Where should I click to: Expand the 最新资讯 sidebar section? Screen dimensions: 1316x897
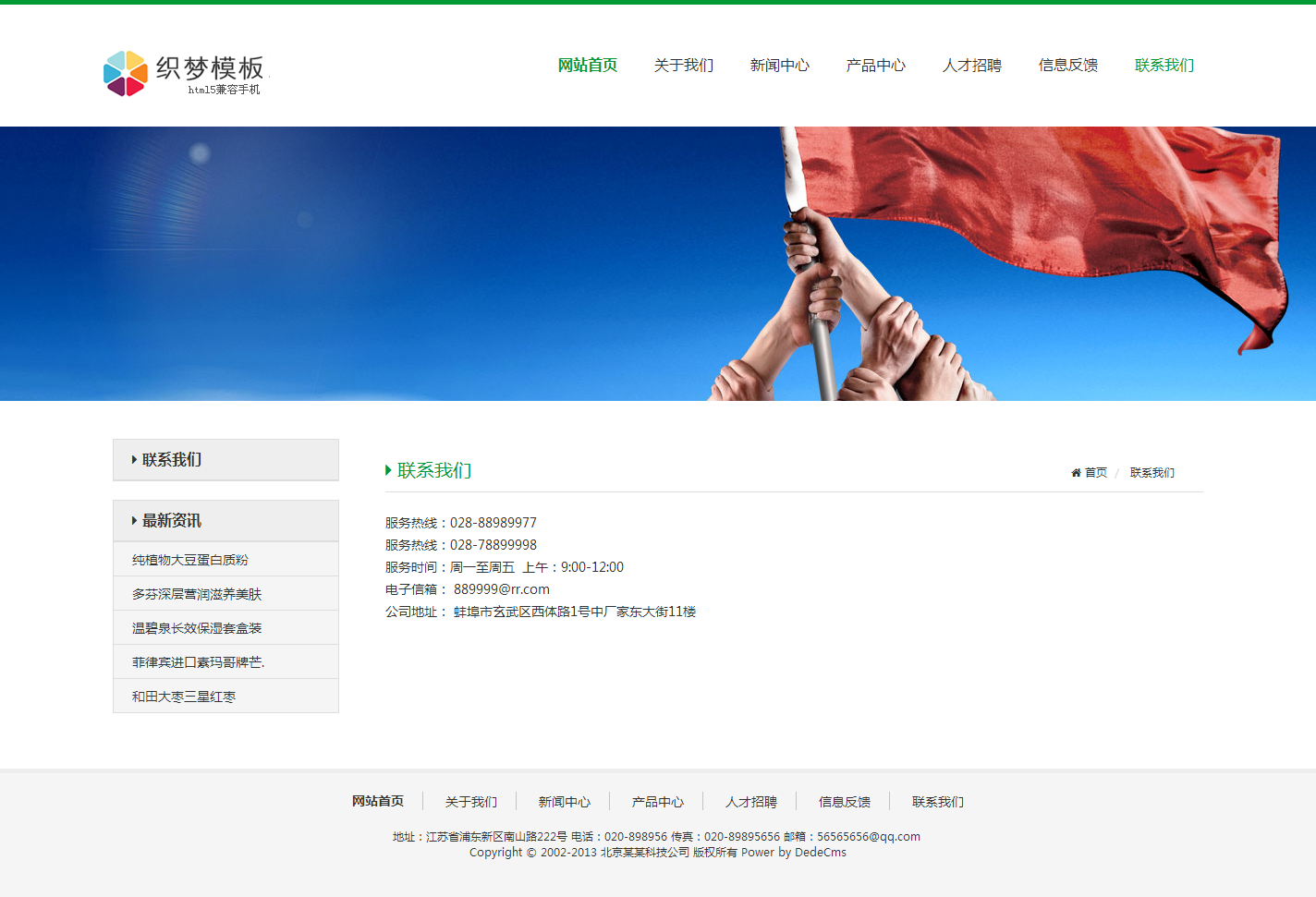tap(134, 521)
